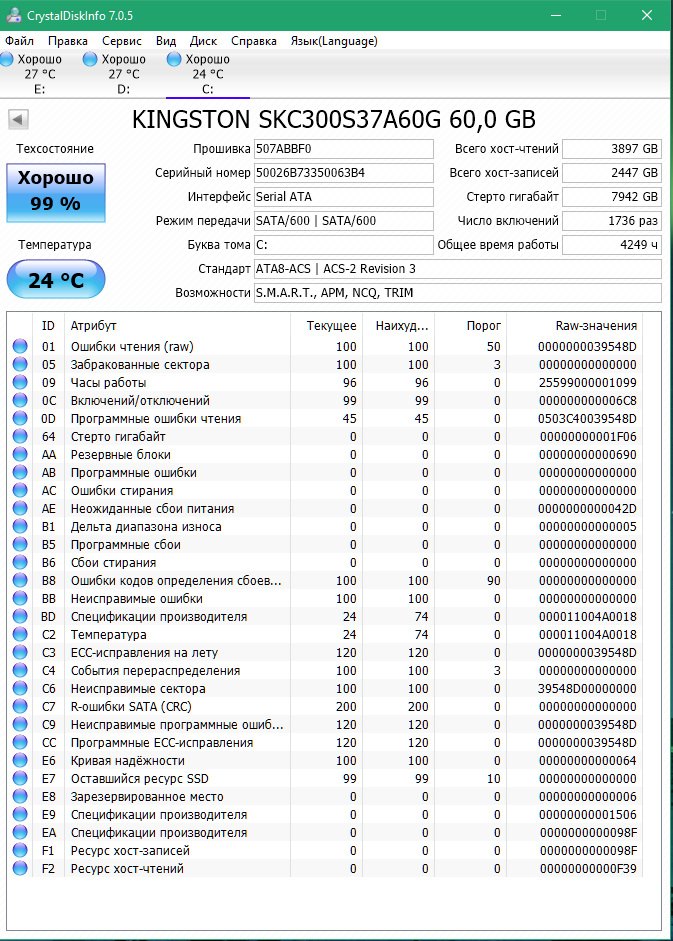
Task: Click status orb for Резервные блоки row
Action: 20,454
